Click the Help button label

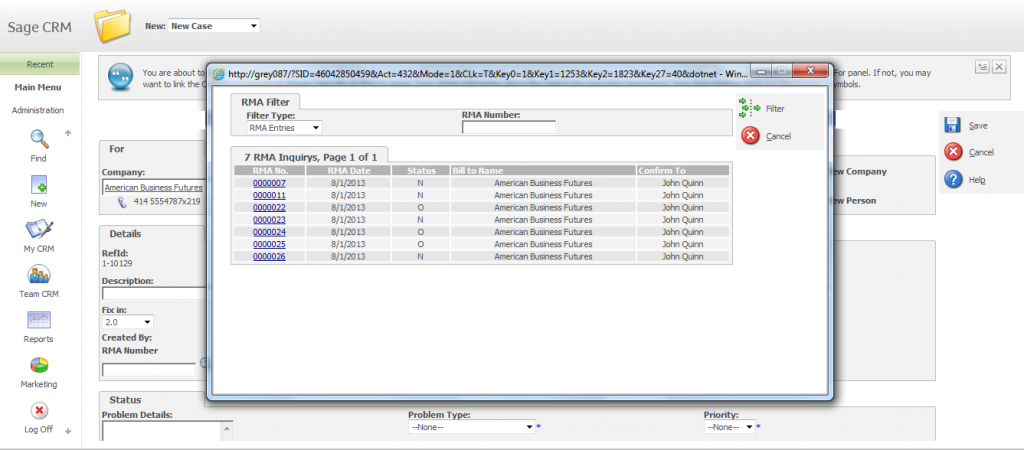tap(977, 180)
